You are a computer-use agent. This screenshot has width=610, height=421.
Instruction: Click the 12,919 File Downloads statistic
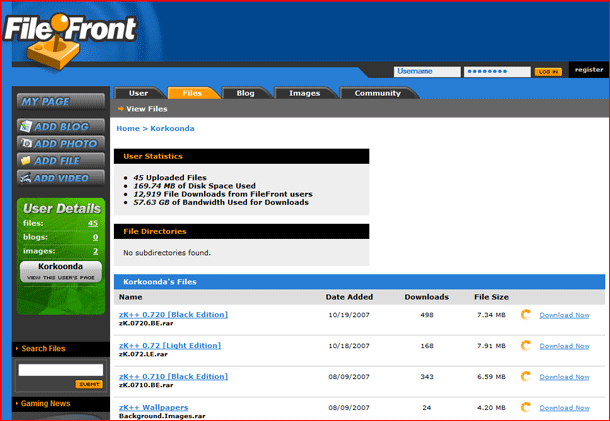223,194
